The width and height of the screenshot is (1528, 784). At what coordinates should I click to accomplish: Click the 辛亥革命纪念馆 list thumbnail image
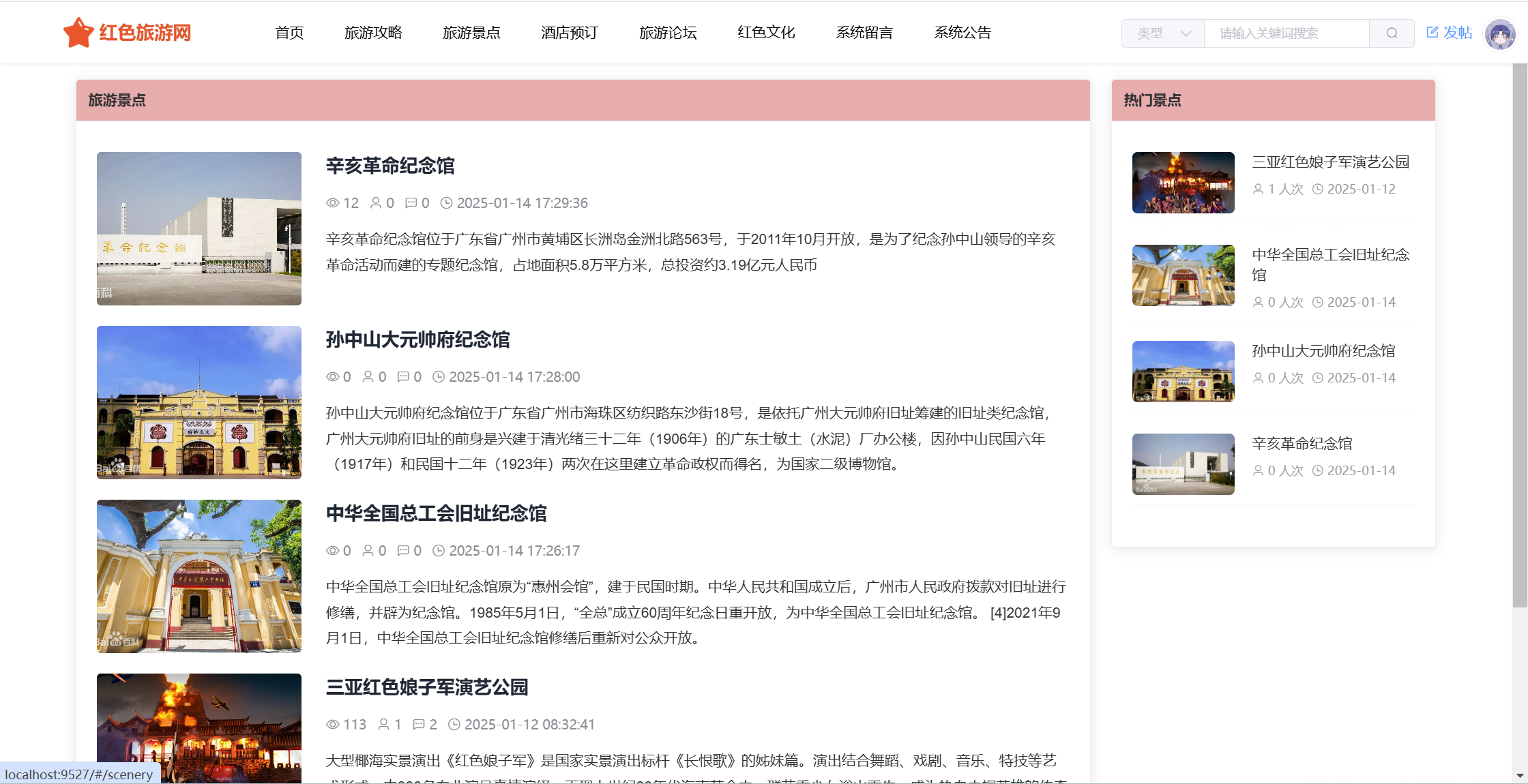[x=199, y=228]
